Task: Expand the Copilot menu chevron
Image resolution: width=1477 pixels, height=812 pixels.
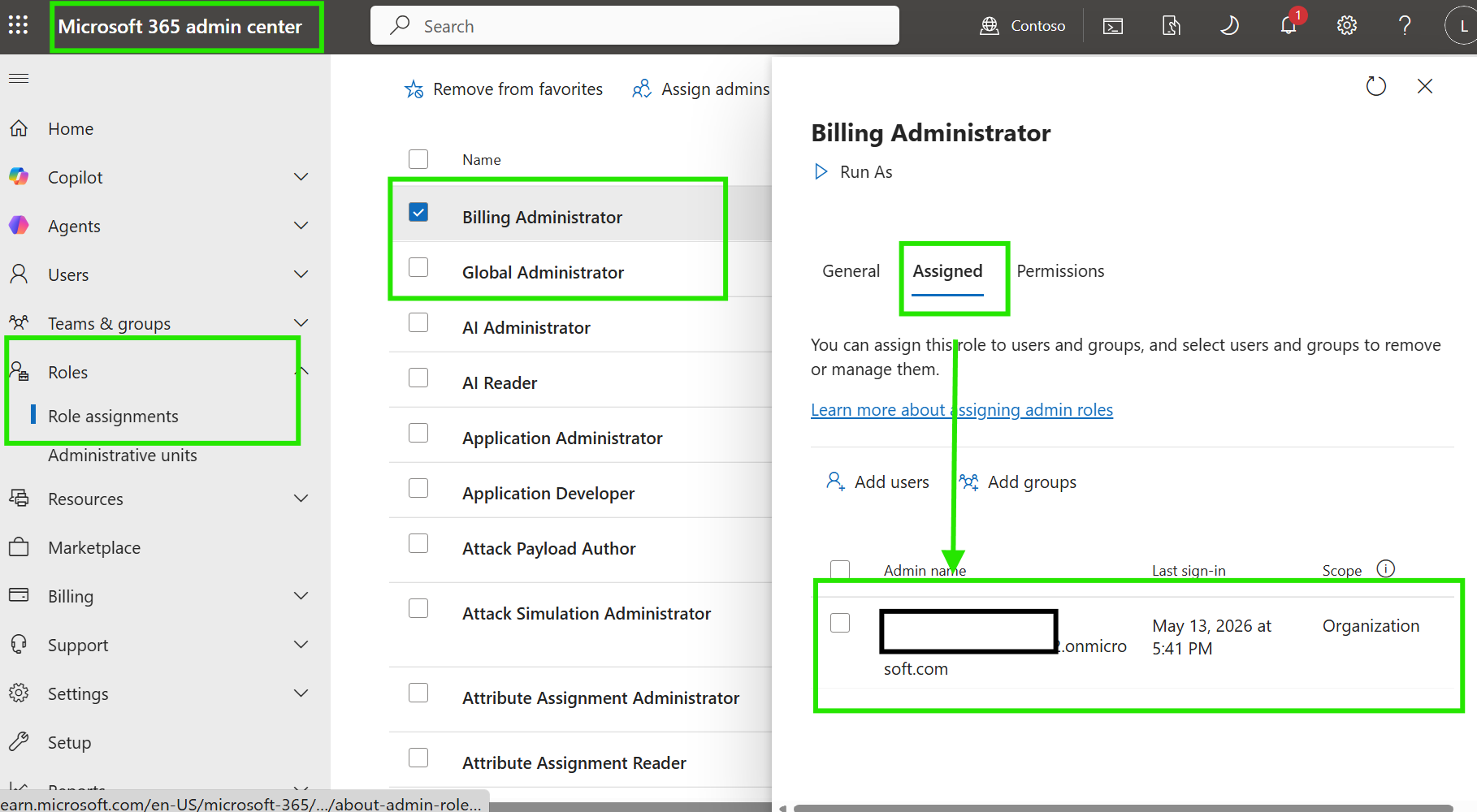Action: (x=301, y=176)
